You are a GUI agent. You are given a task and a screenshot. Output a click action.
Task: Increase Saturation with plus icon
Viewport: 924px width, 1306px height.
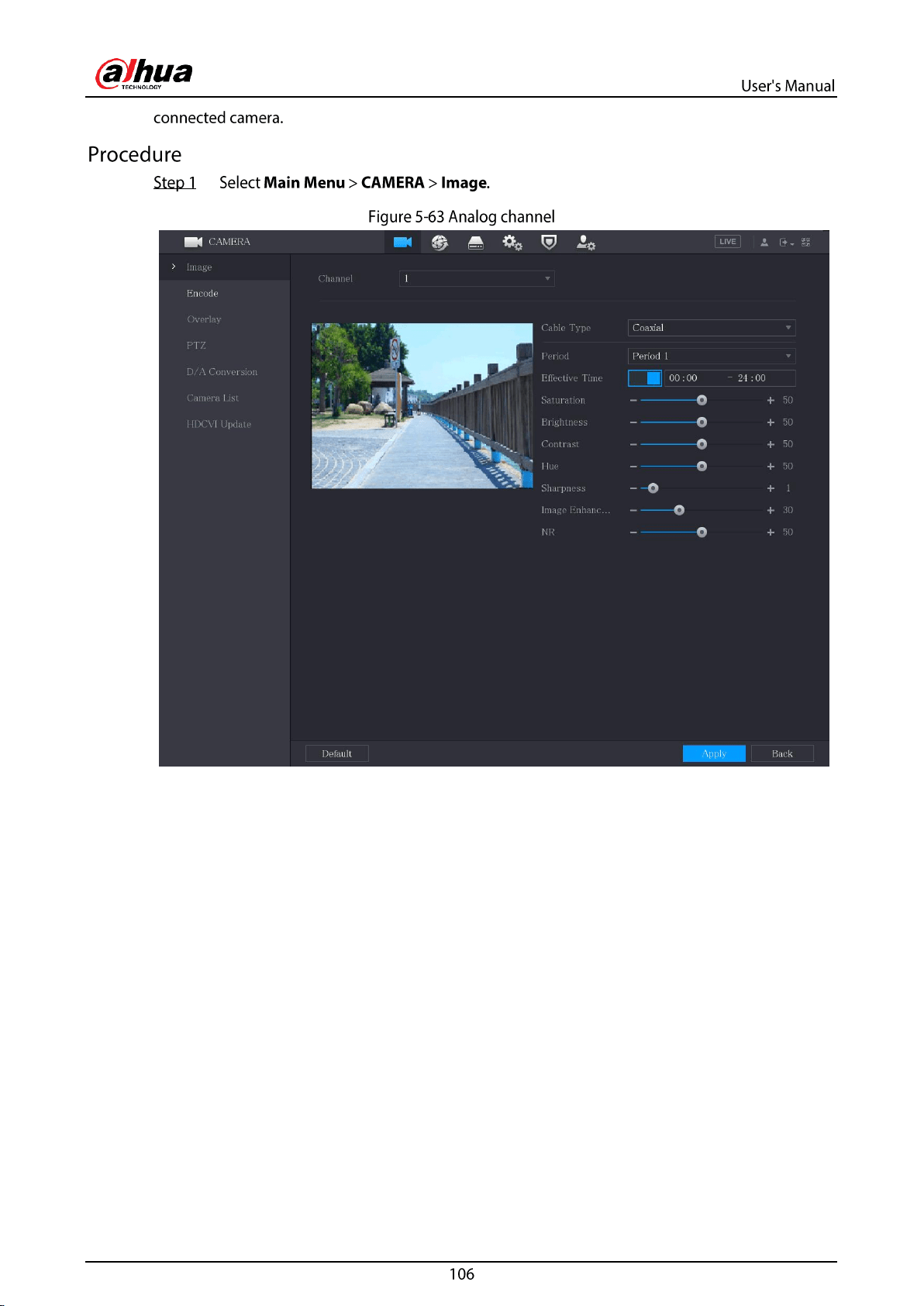771,401
